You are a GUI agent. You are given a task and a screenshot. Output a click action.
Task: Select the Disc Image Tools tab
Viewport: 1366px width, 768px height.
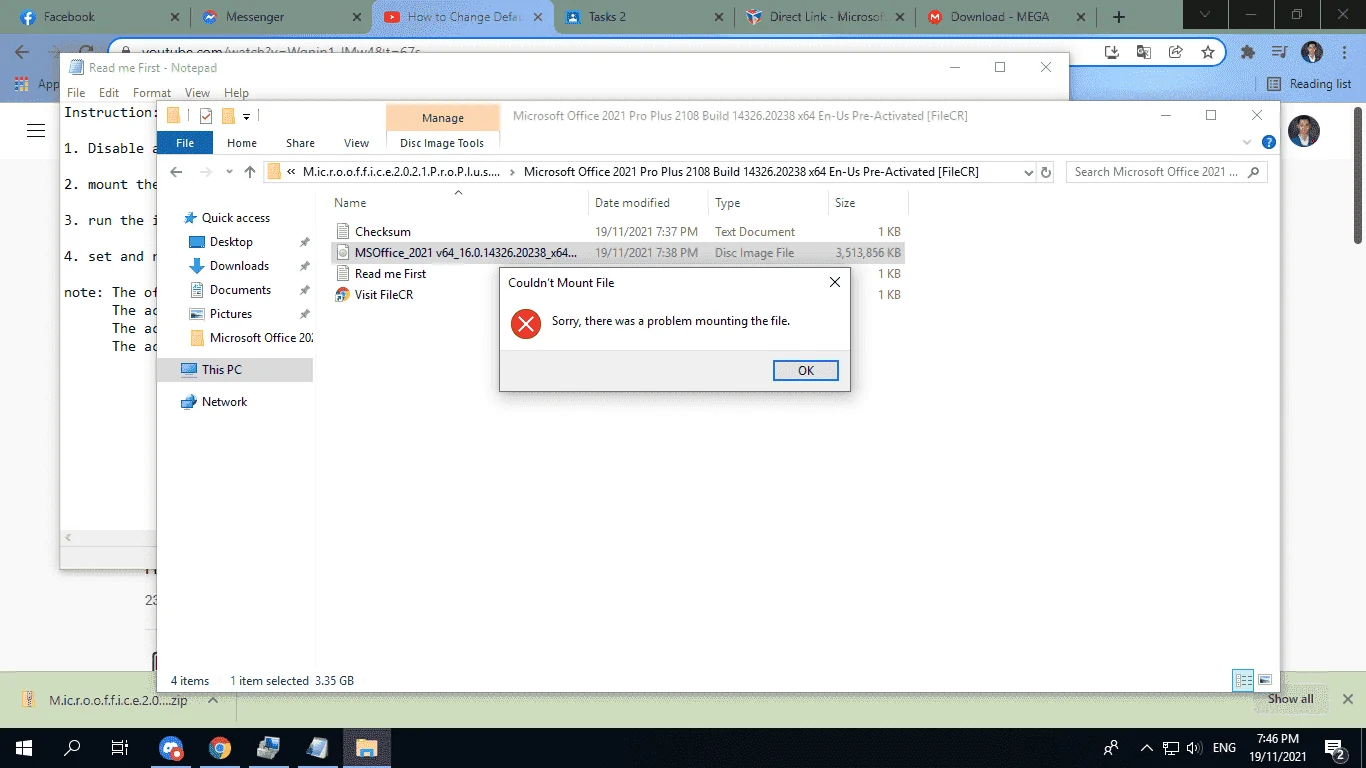[x=442, y=143]
